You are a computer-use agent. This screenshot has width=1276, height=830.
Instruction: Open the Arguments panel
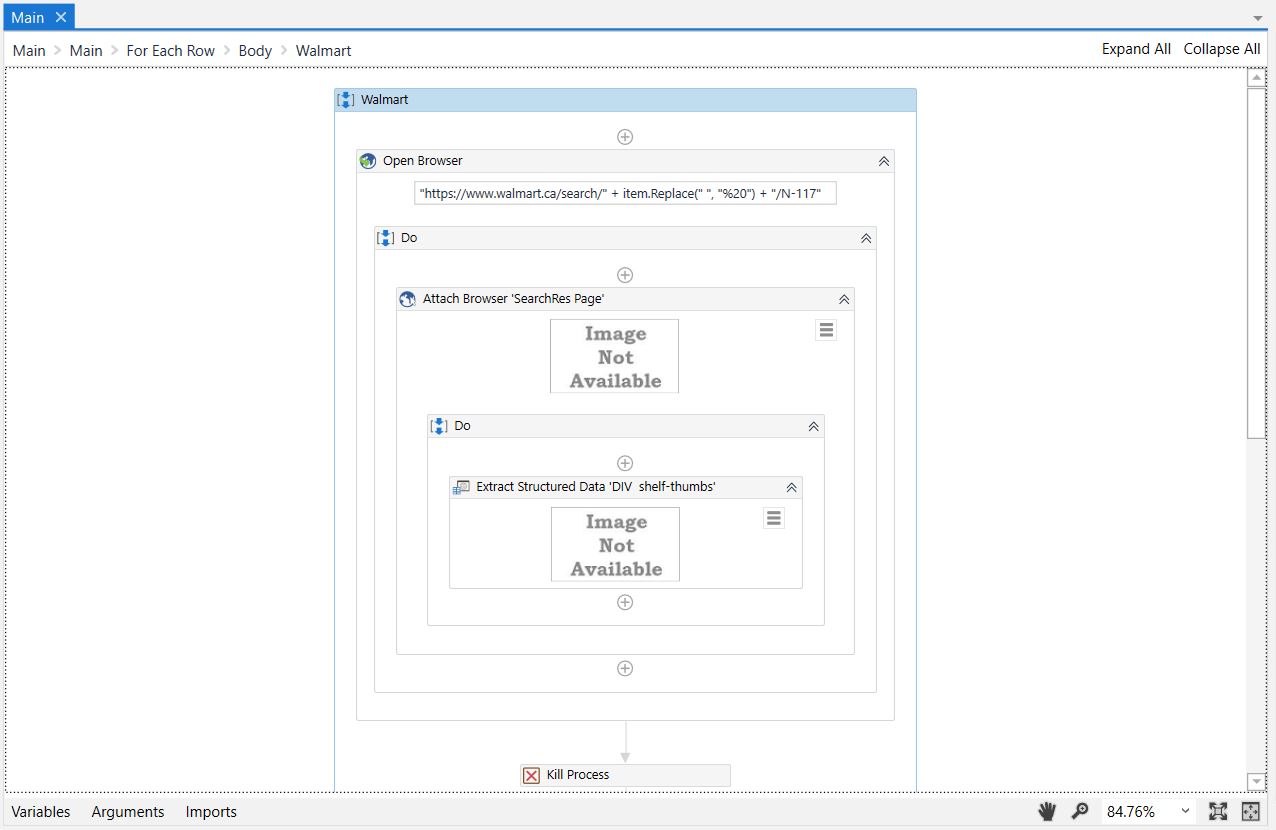pyautogui.click(x=128, y=812)
